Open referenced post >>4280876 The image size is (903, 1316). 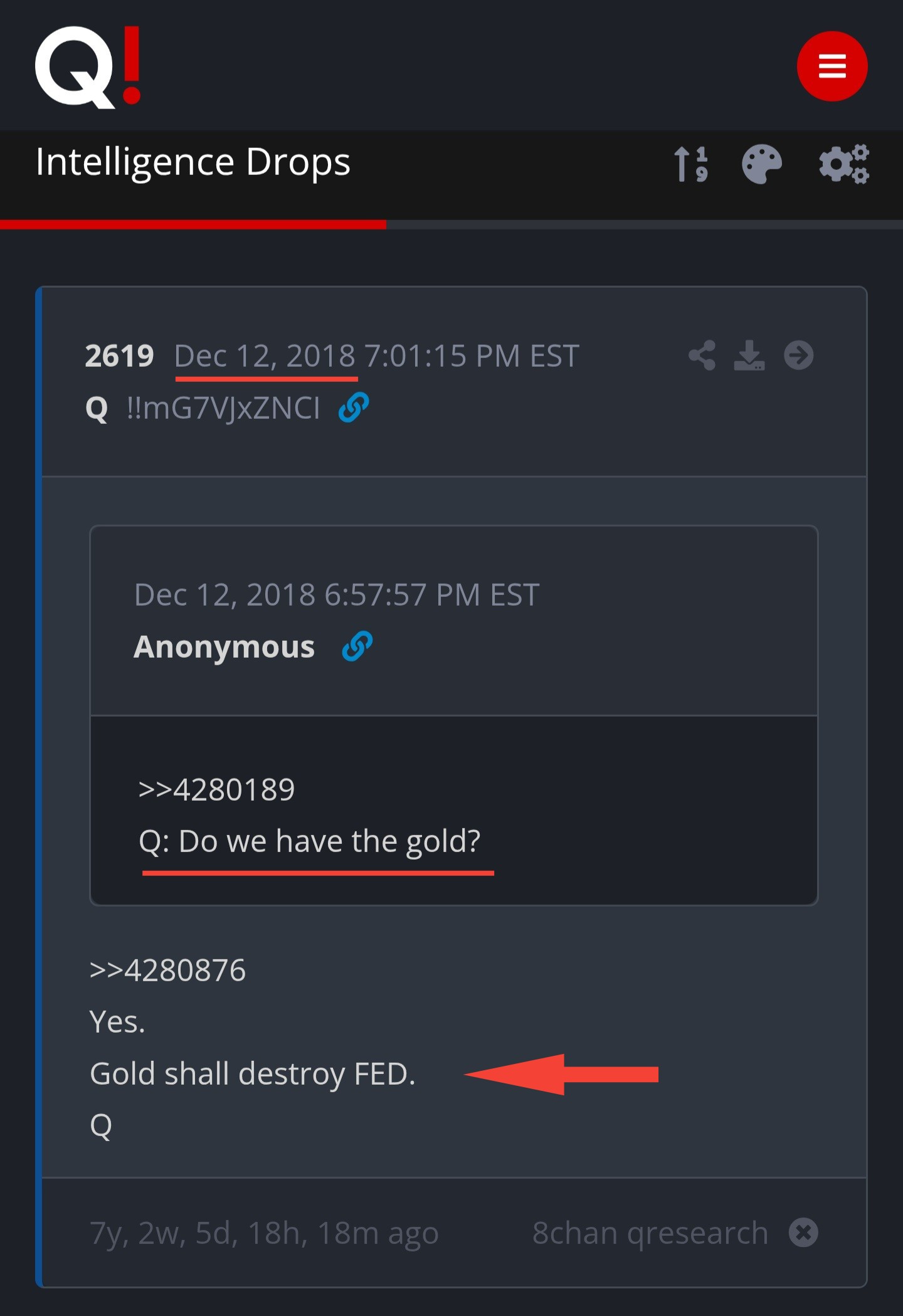pyautogui.click(x=167, y=970)
